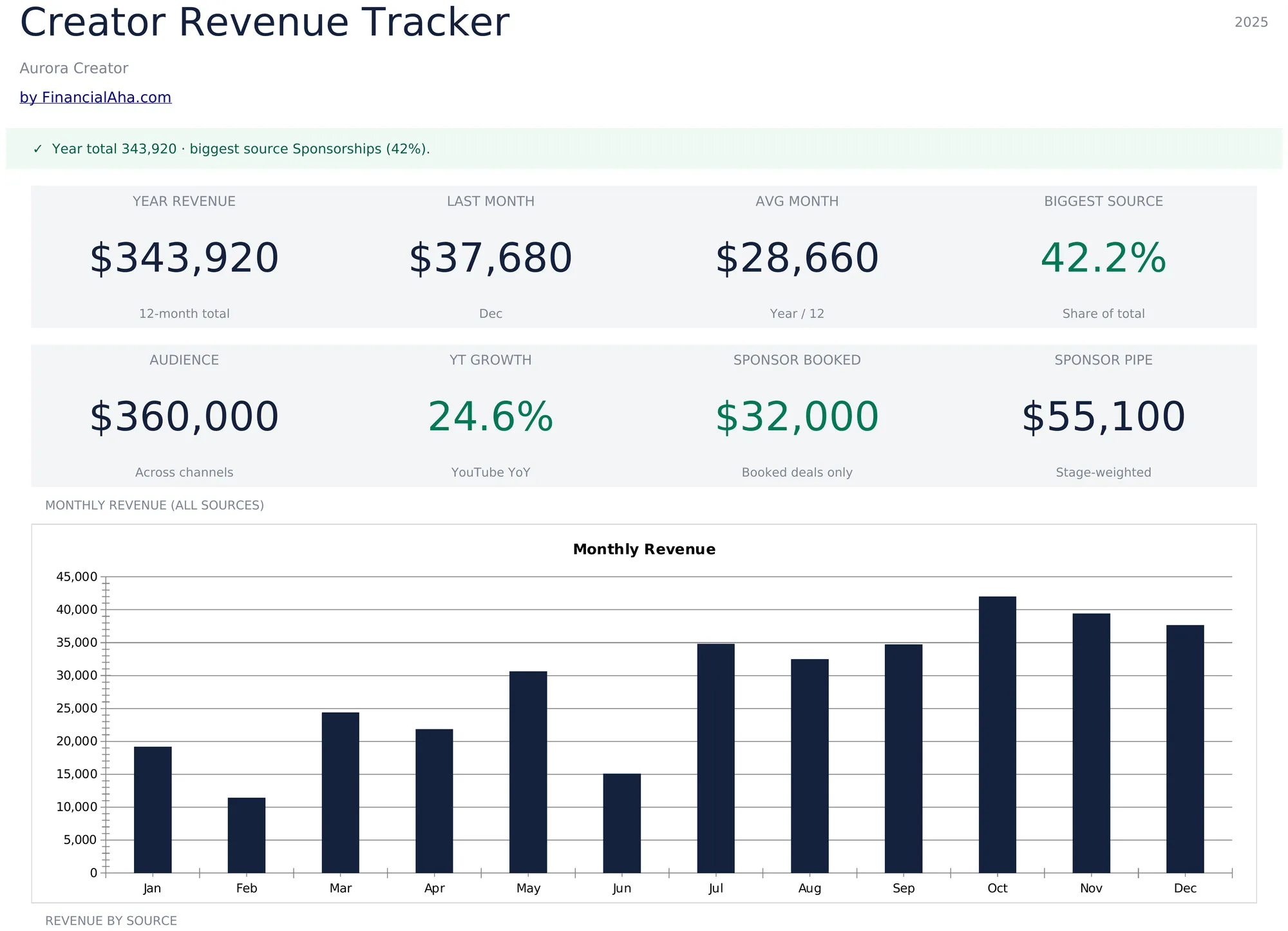Click the Jul revenue bar

point(716,758)
